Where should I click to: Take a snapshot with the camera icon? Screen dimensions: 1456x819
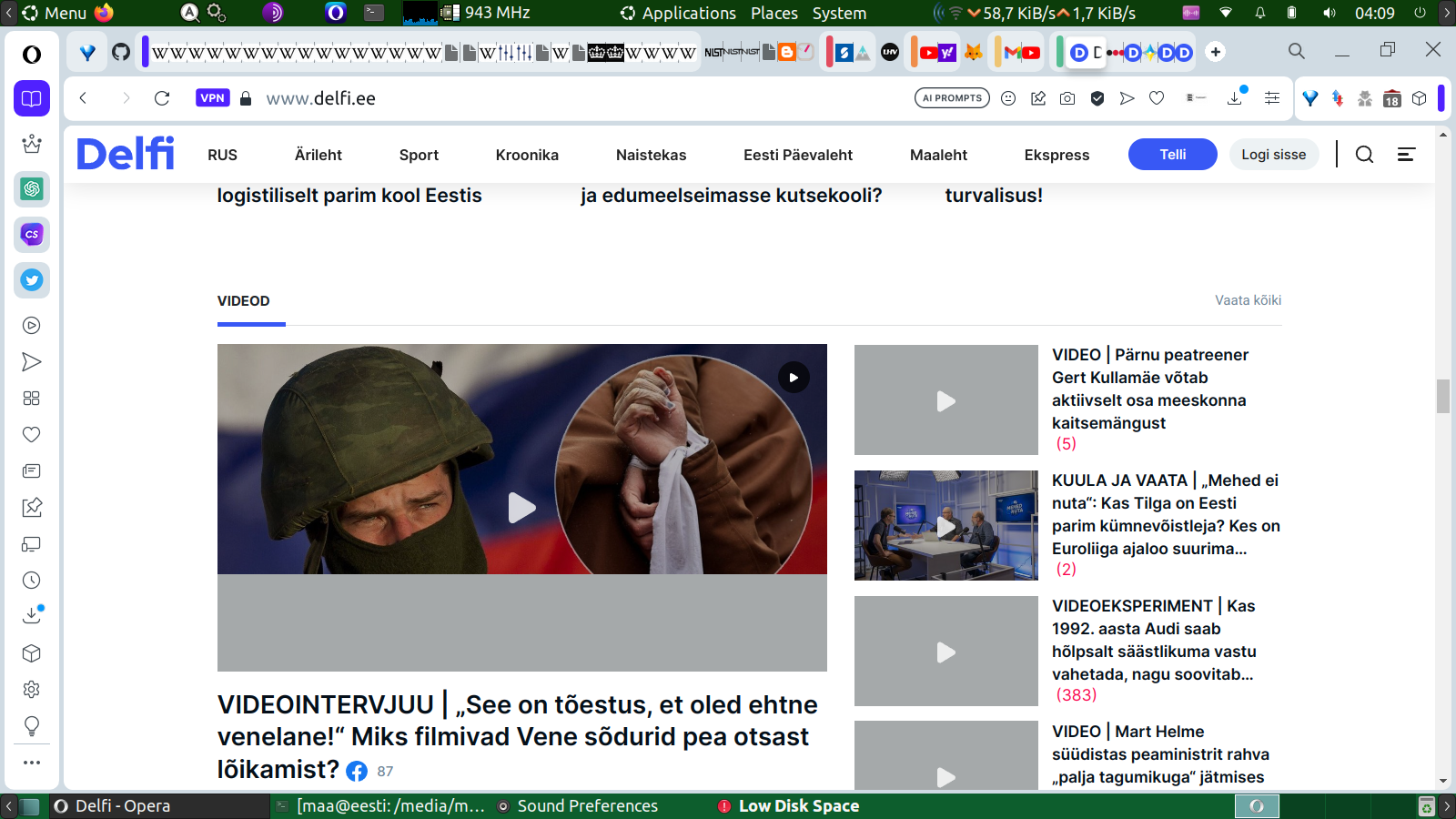coord(1067,98)
